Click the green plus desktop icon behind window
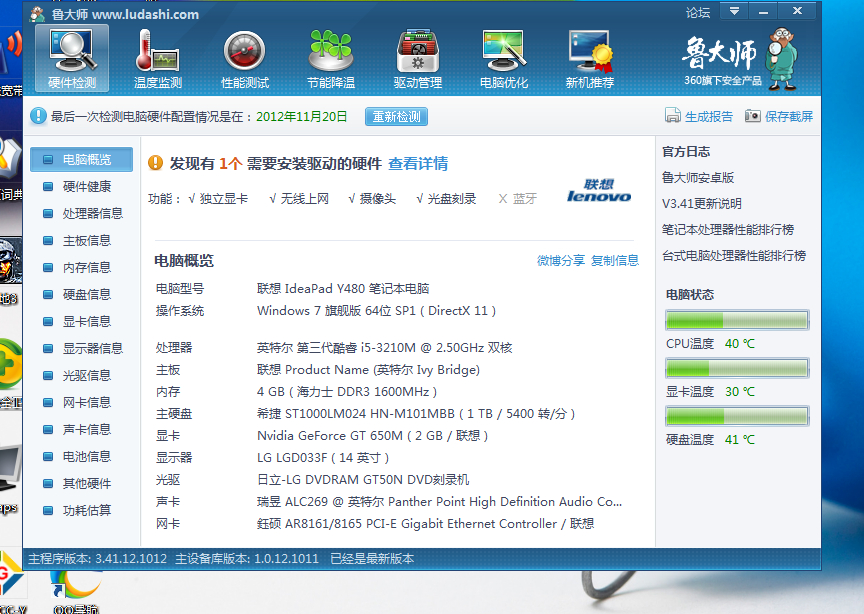The height and width of the screenshot is (614, 864). [10, 364]
